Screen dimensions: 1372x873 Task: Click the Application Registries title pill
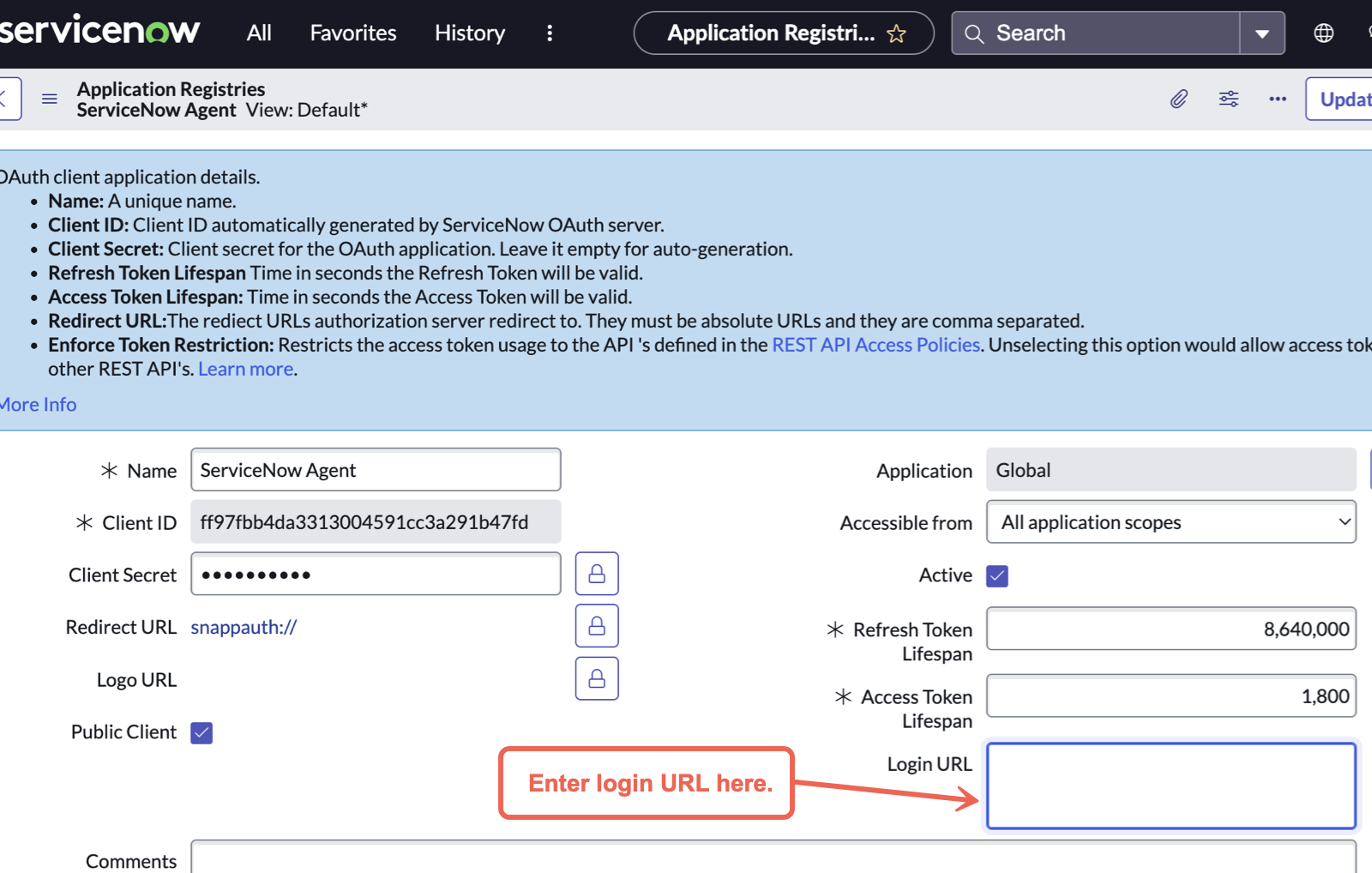(784, 33)
